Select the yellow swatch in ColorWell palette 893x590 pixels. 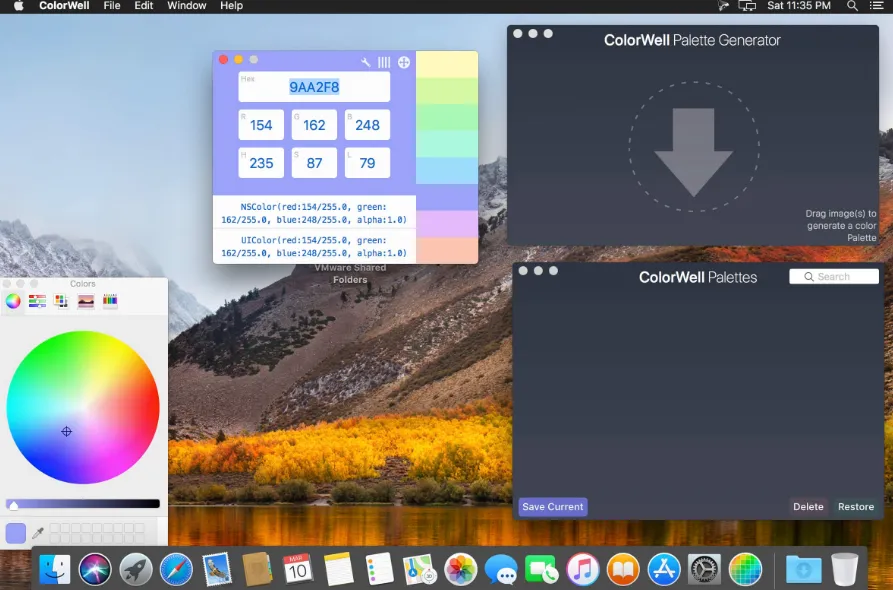click(447, 64)
